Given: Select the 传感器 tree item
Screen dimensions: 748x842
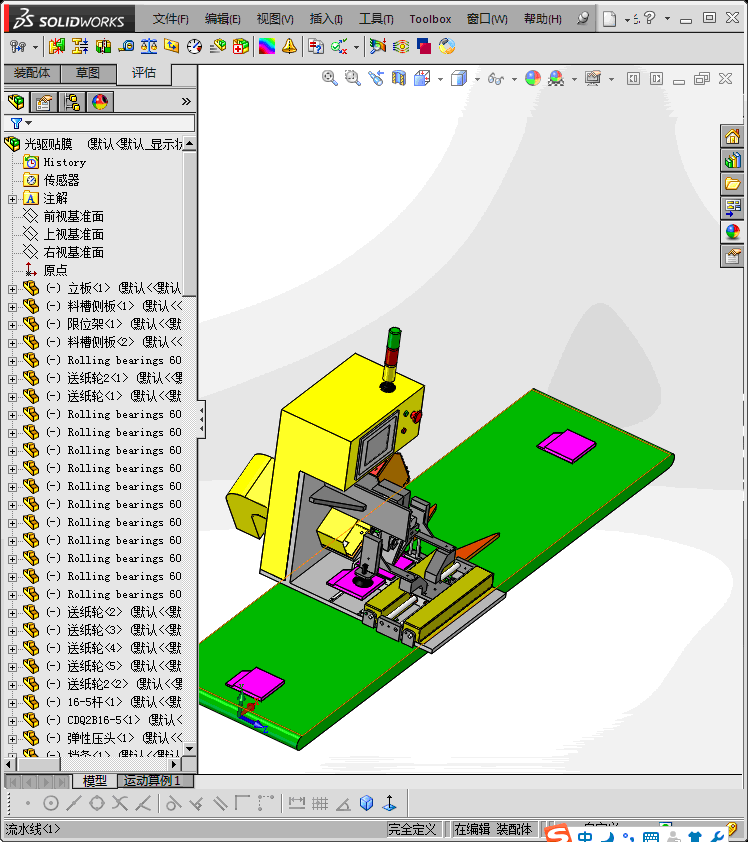Looking at the screenshot, I should pos(61,180).
